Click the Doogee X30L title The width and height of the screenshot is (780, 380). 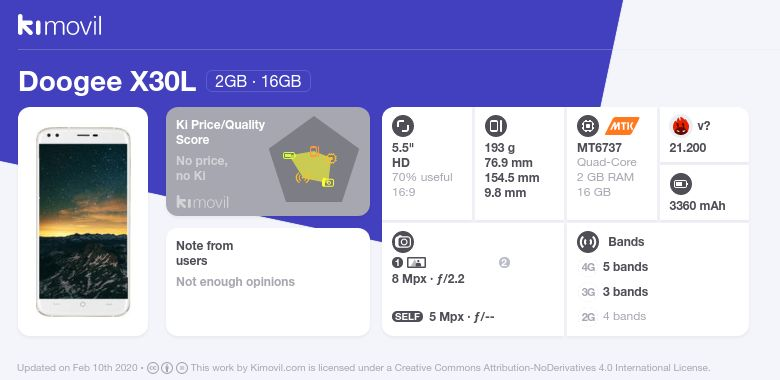click(x=107, y=82)
